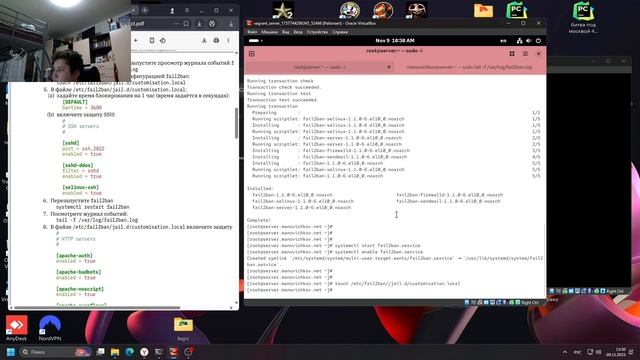Click the РУС language indicator in tray
This screenshot has height=360, width=640.
point(578,352)
